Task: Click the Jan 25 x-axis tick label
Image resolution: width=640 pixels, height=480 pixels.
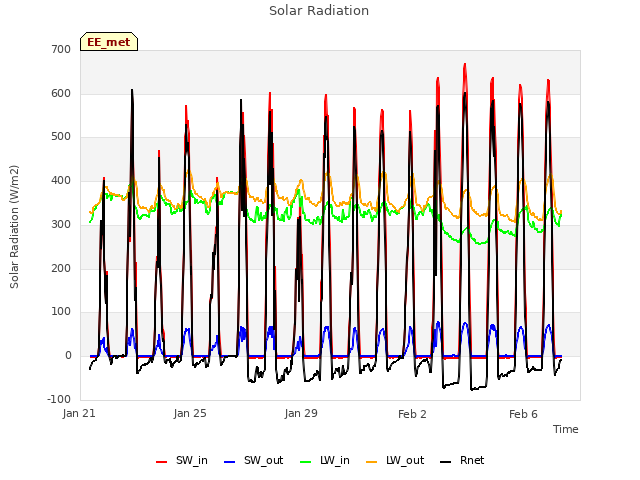Action: (x=190, y=413)
